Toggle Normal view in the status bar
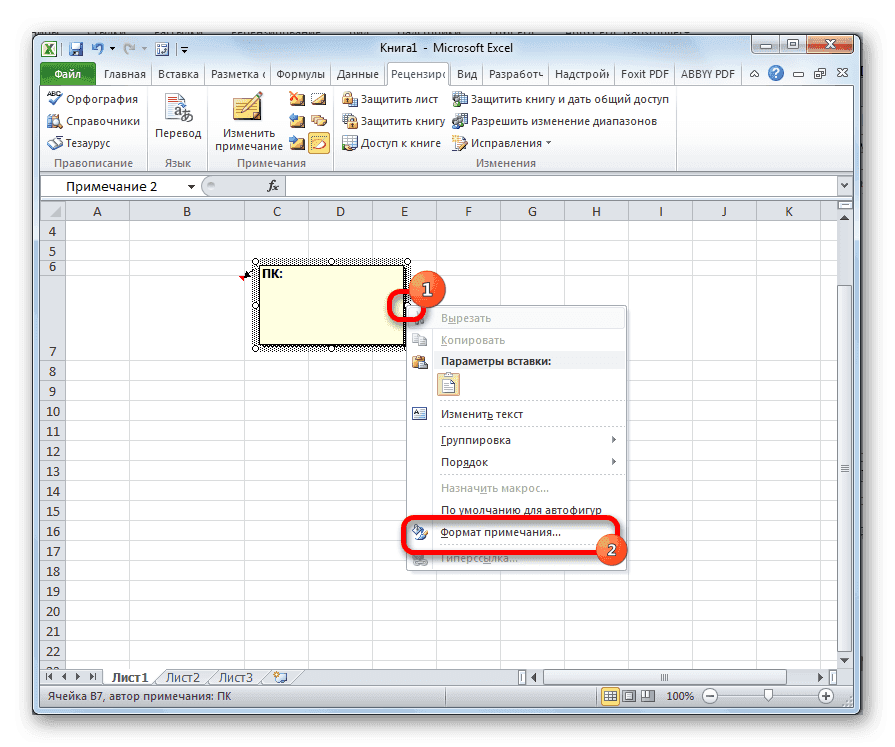Image resolution: width=895 pixels, height=747 pixels. click(x=609, y=696)
